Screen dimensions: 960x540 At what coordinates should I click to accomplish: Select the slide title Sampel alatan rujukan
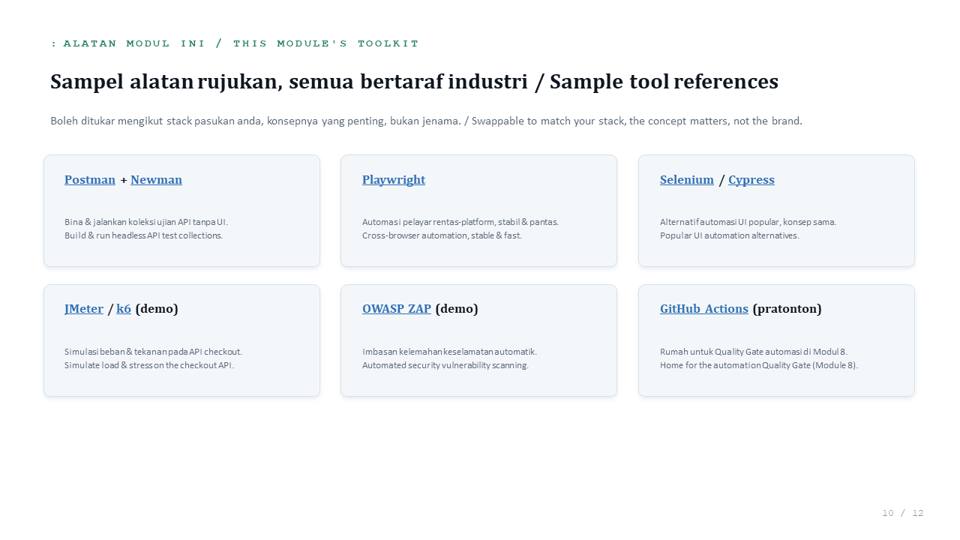pos(414,81)
